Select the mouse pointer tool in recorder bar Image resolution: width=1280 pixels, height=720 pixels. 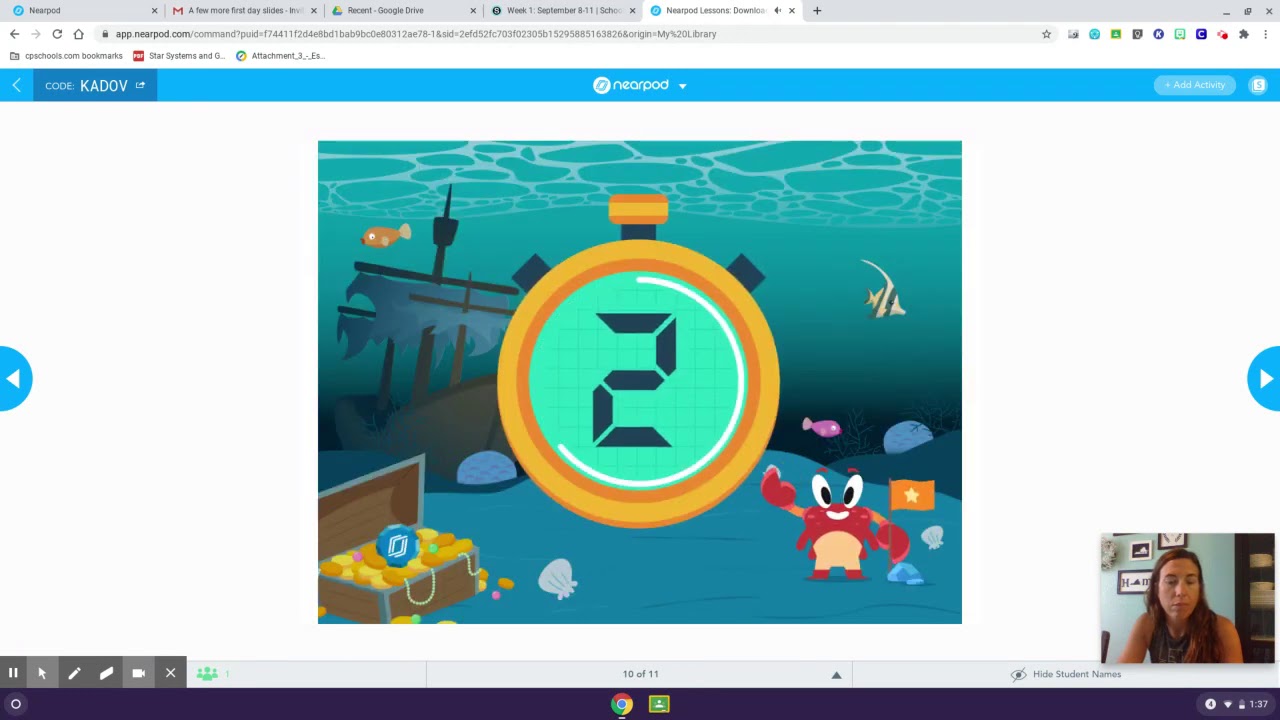point(42,673)
